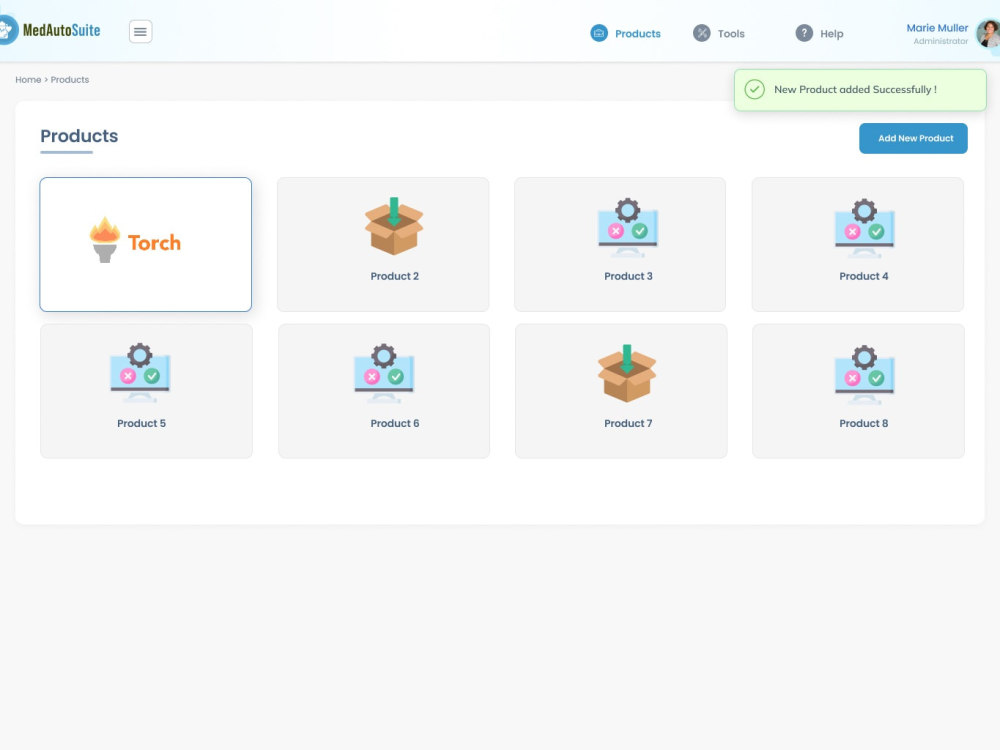Image resolution: width=1000 pixels, height=750 pixels.
Task: Click the MedAutoSuite logo
Action: click(x=50, y=30)
